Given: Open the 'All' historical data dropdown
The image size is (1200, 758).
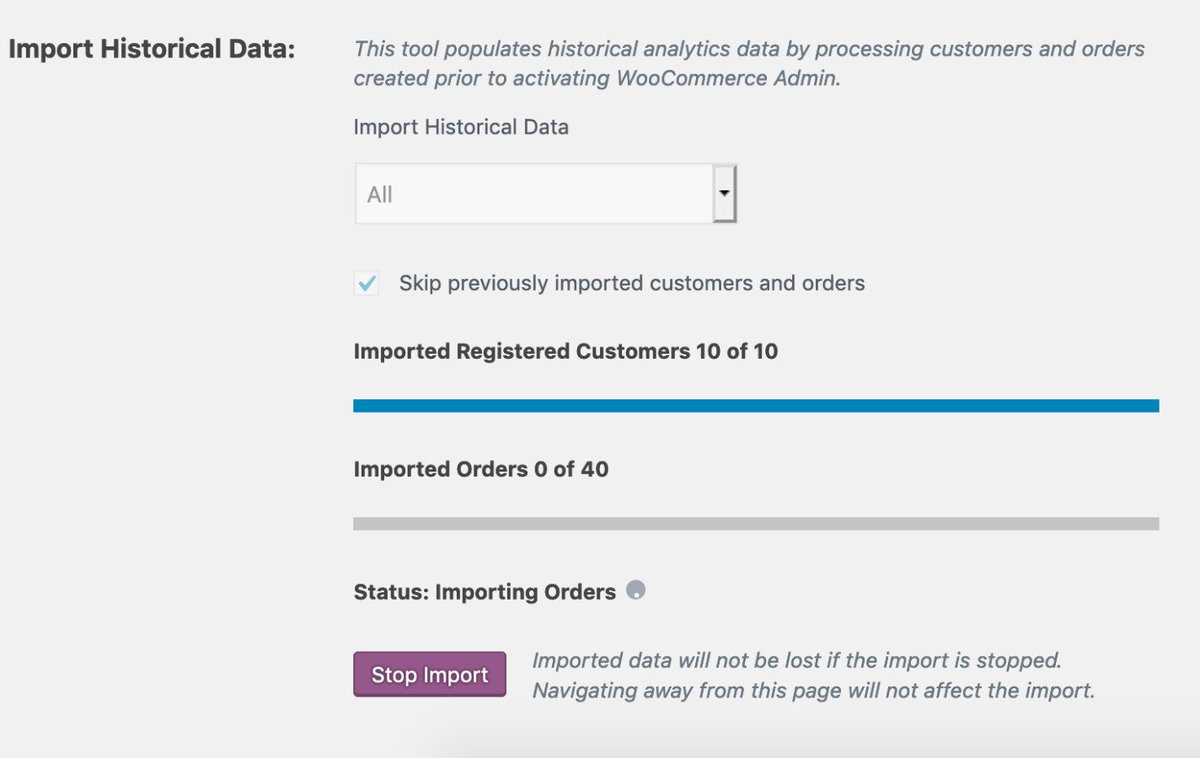Looking at the screenshot, I should 534,194.
